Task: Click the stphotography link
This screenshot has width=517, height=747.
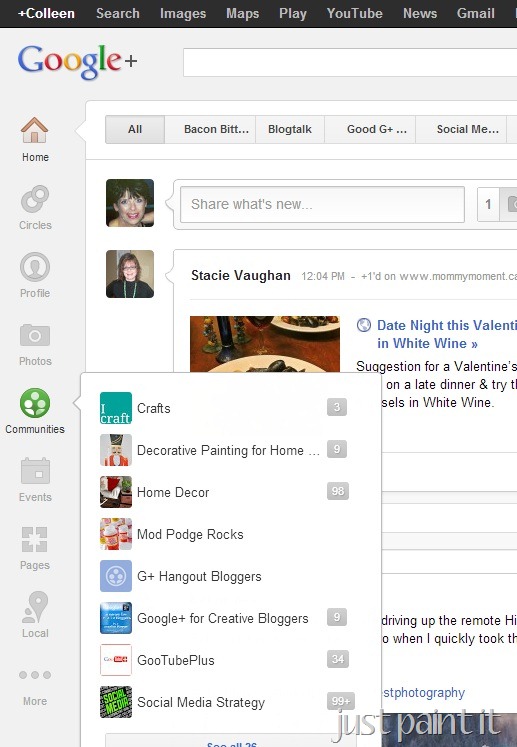Action: 423,693
